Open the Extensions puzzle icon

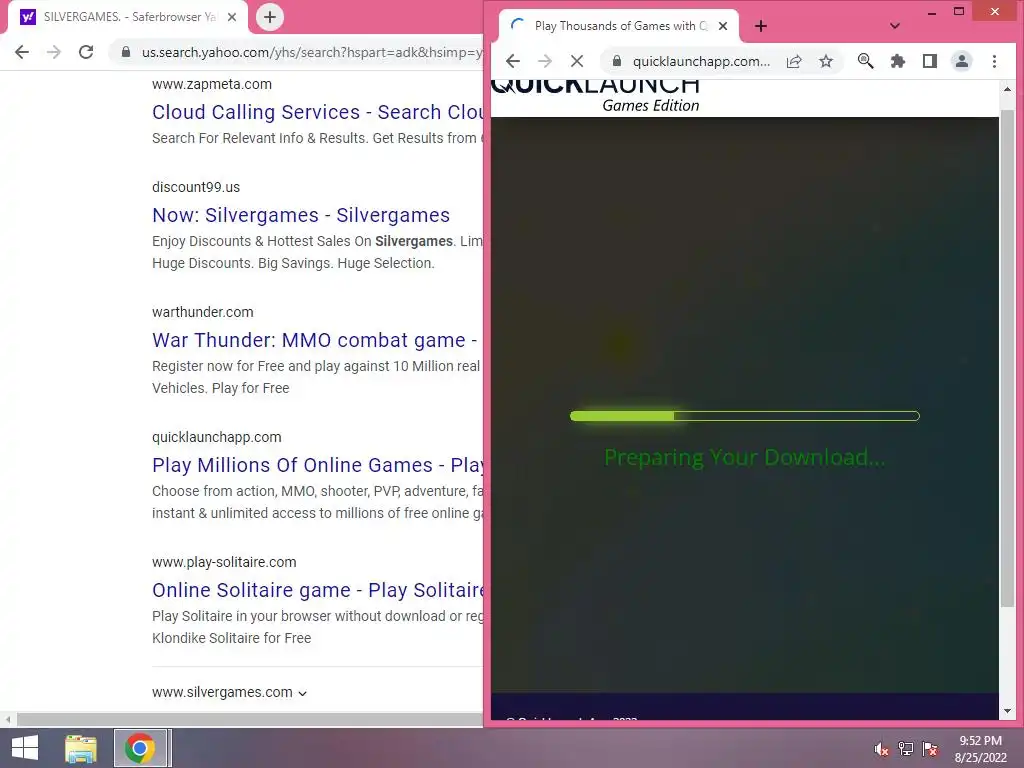point(898,61)
